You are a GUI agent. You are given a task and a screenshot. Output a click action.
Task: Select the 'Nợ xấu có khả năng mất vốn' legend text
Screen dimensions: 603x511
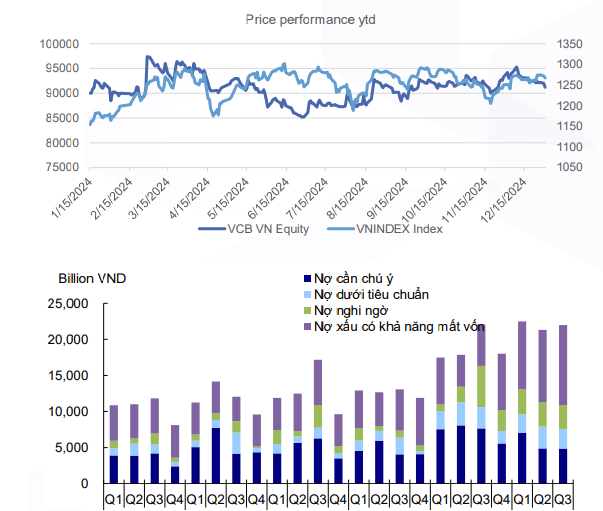pos(399,326)
